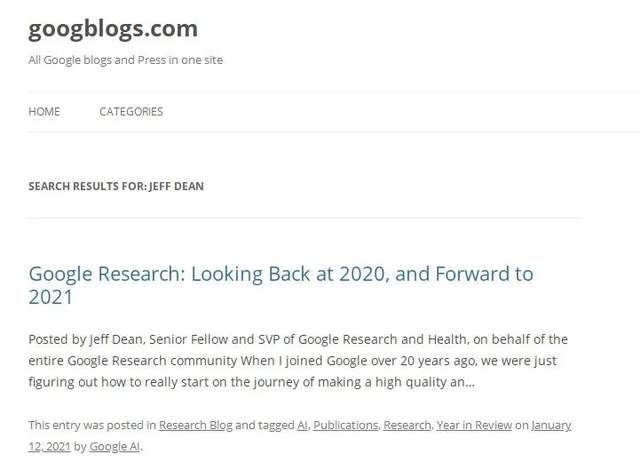Open the CATEGORIES menu item
Viewport: 640px width, 462px height.
tap(131, 111)
